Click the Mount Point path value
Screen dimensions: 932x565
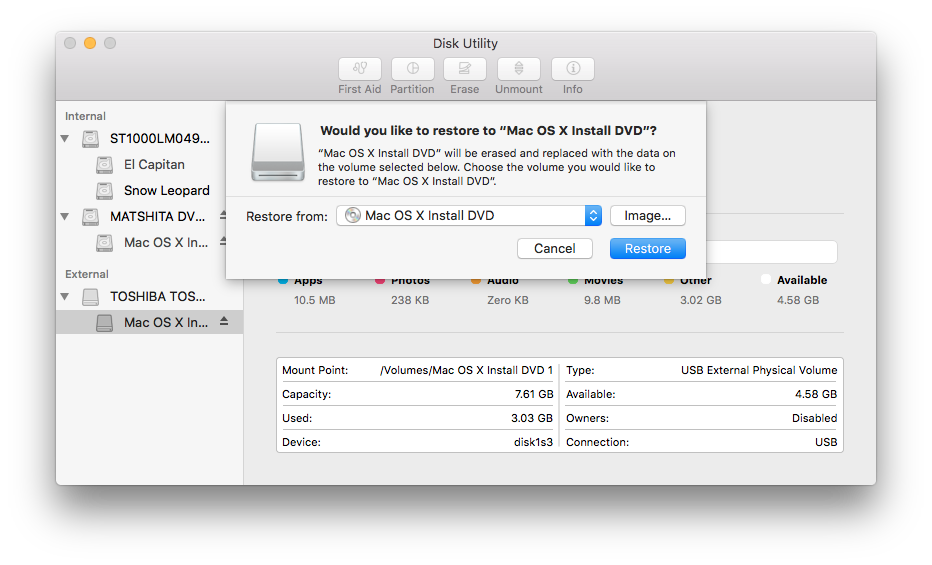point(467,370)
